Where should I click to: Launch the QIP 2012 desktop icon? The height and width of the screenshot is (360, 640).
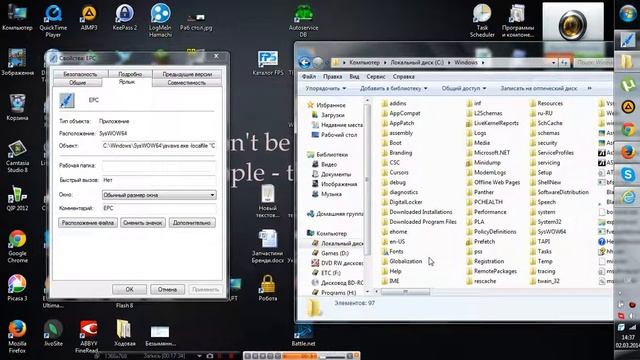click(x=17, y=198)
